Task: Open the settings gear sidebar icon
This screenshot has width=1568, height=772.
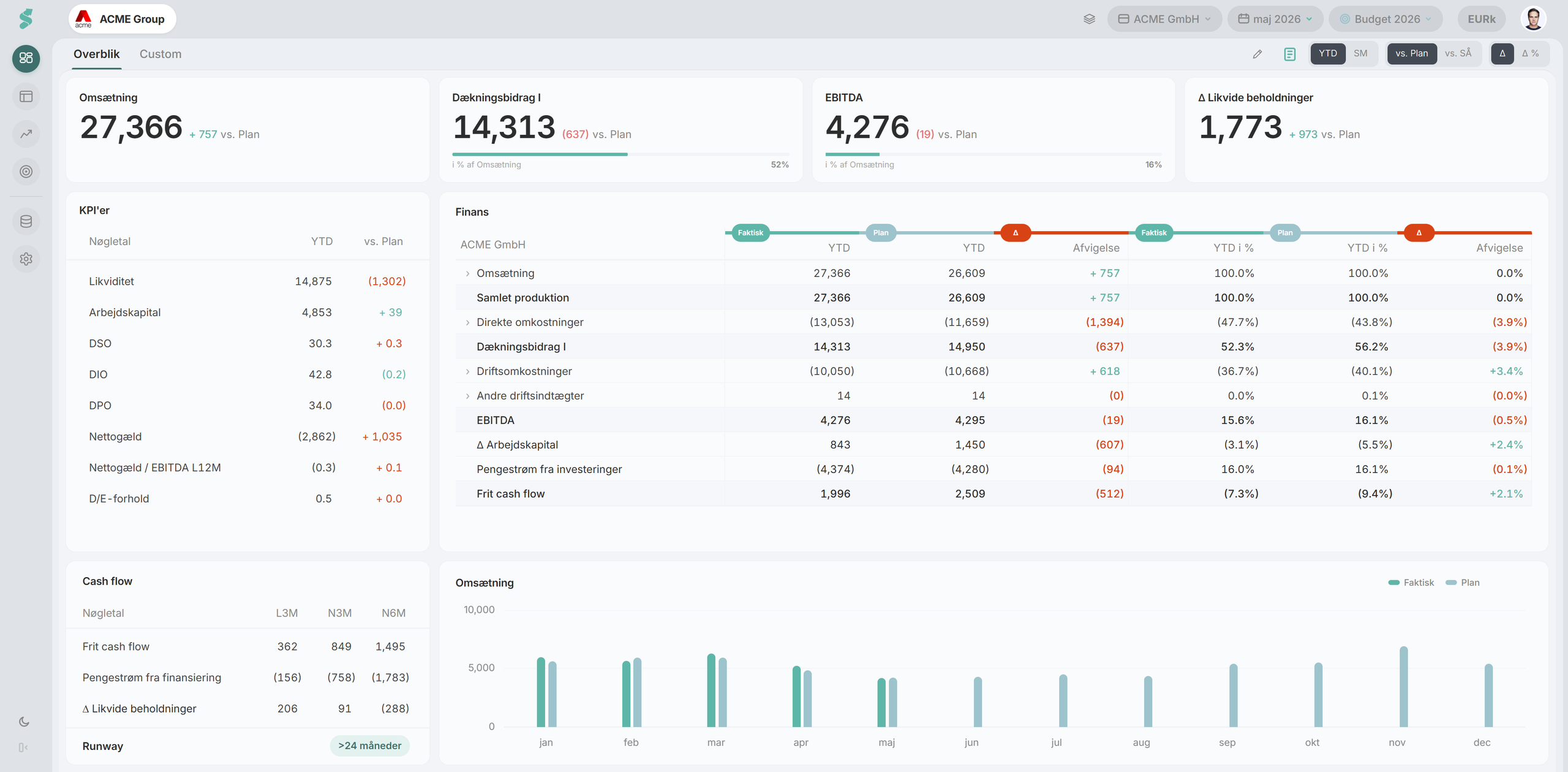Action: [x=26, y=259]
